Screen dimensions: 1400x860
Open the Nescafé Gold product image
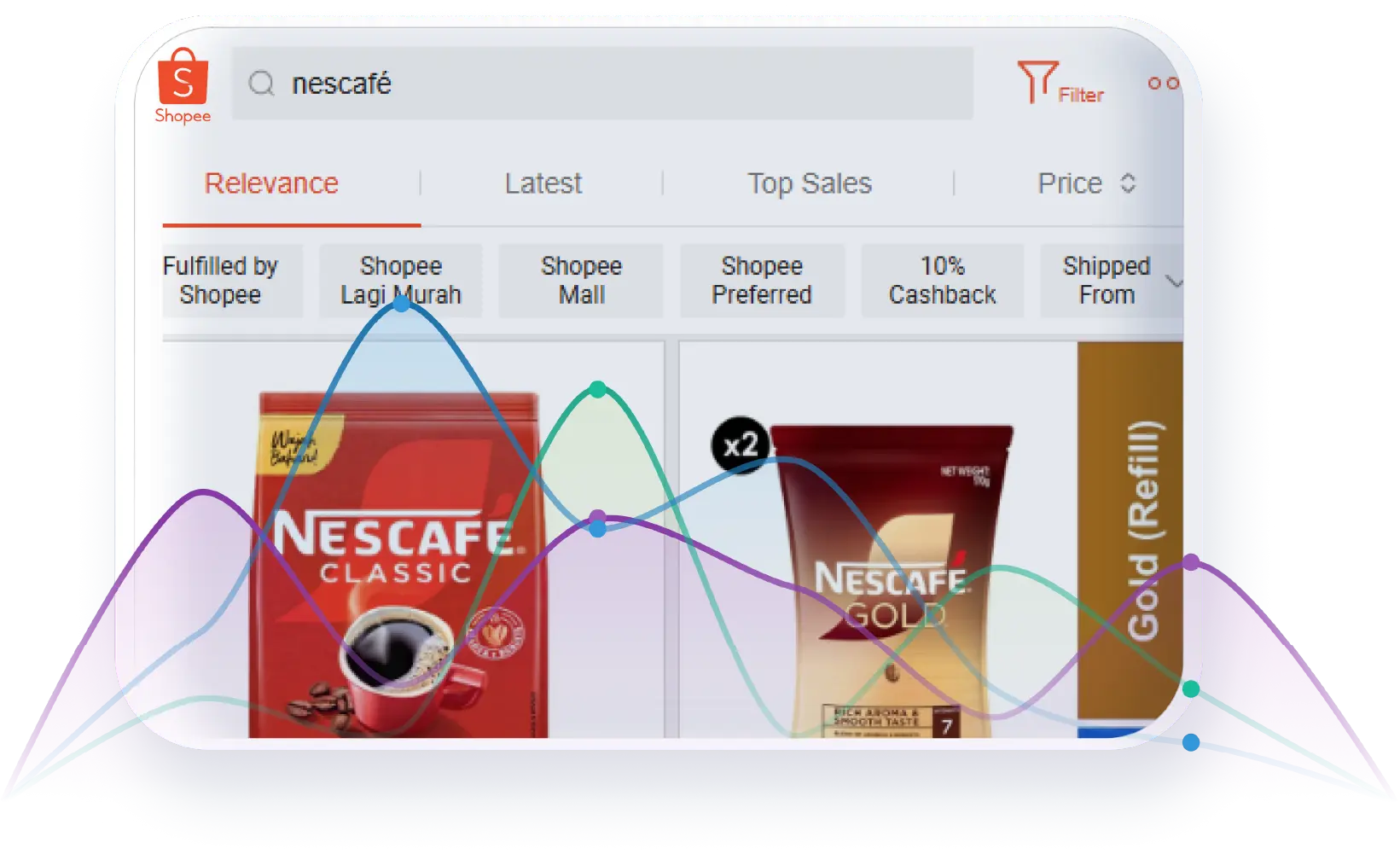tap(892, 580)
